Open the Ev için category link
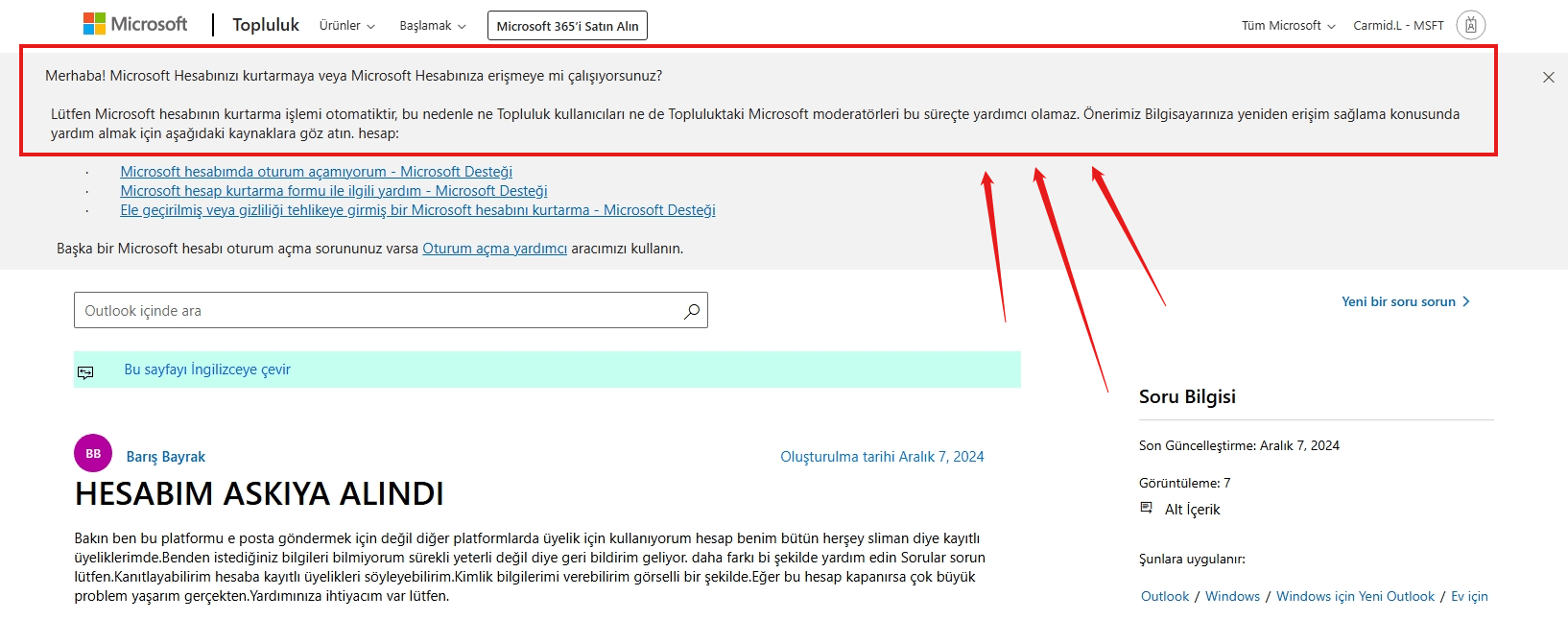This screenshot has width=1568, height=620. [1469, 596]
